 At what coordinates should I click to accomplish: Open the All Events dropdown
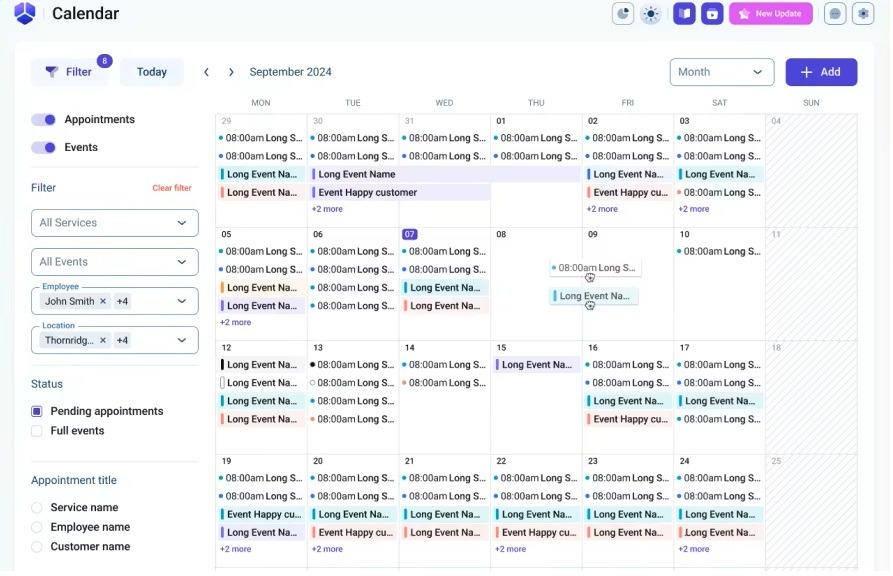click(x=115, y=262)
